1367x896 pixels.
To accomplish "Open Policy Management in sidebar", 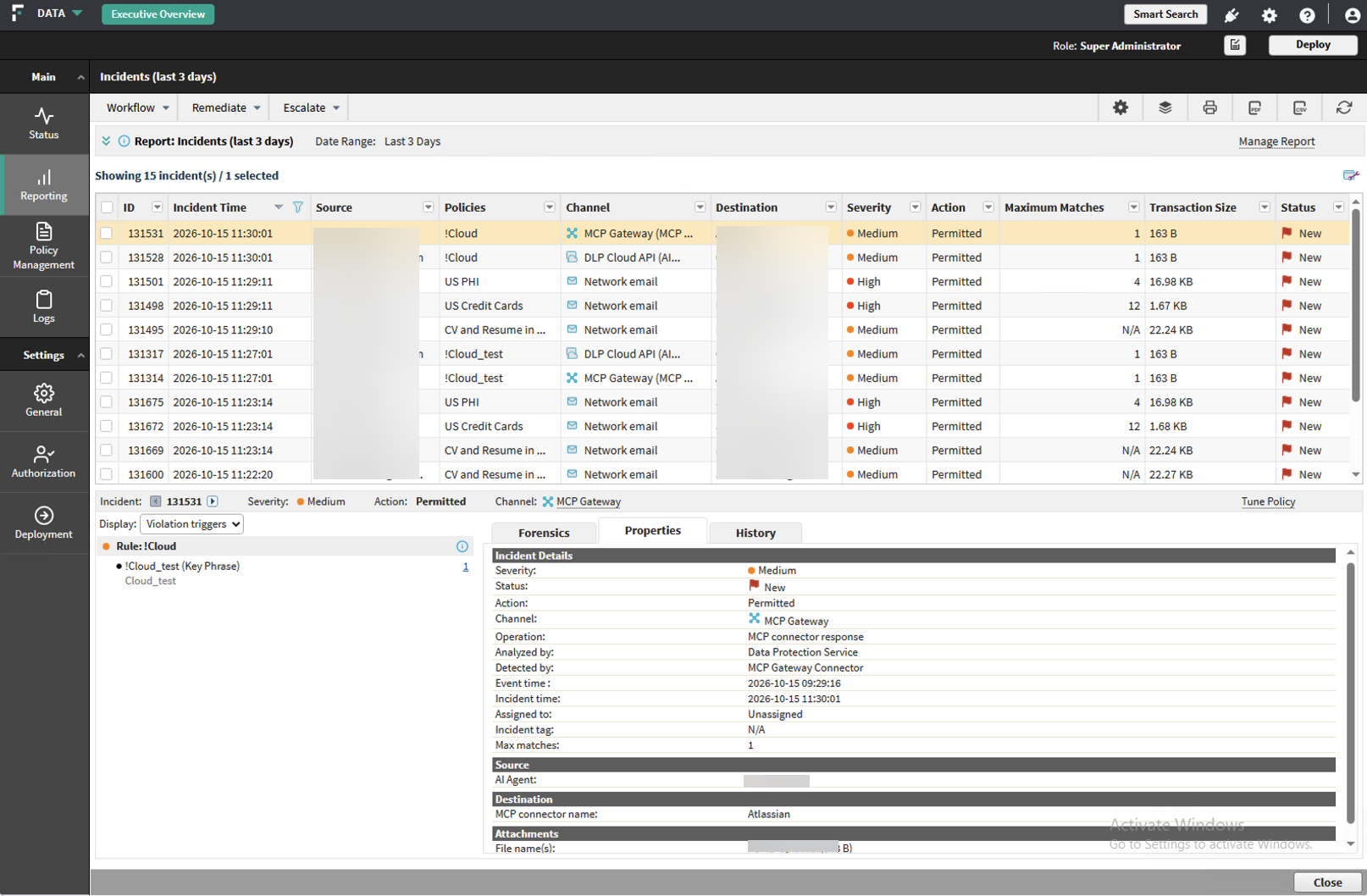I will (x=44, y=246).
